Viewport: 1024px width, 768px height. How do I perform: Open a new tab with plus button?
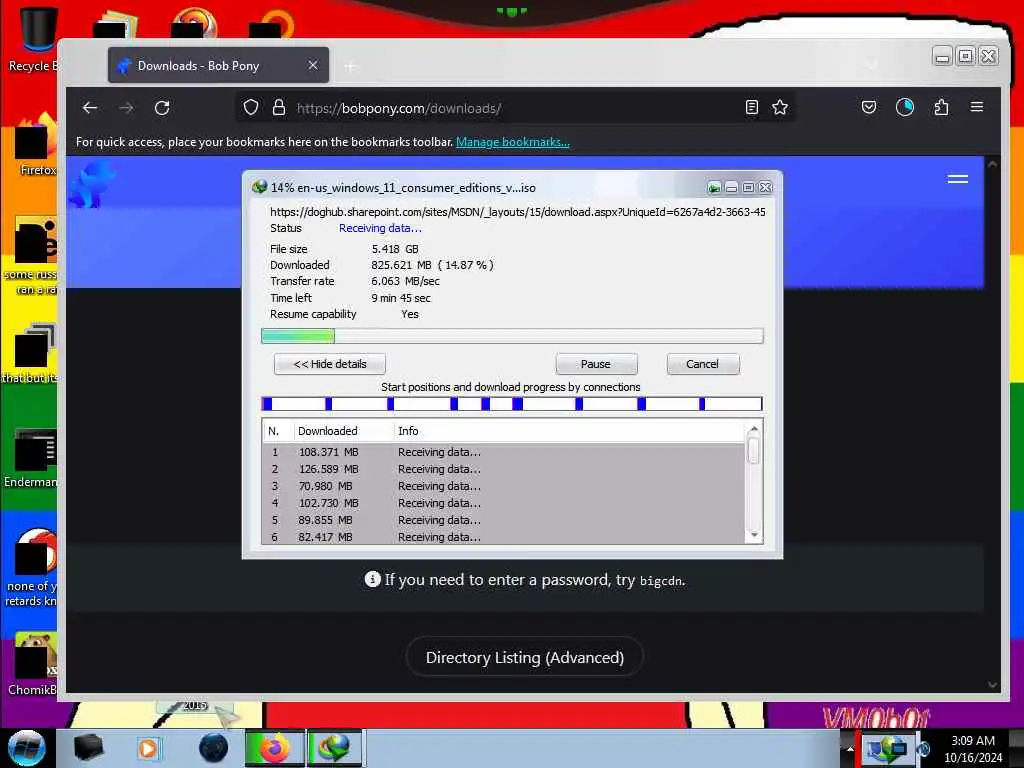(351, 66)
